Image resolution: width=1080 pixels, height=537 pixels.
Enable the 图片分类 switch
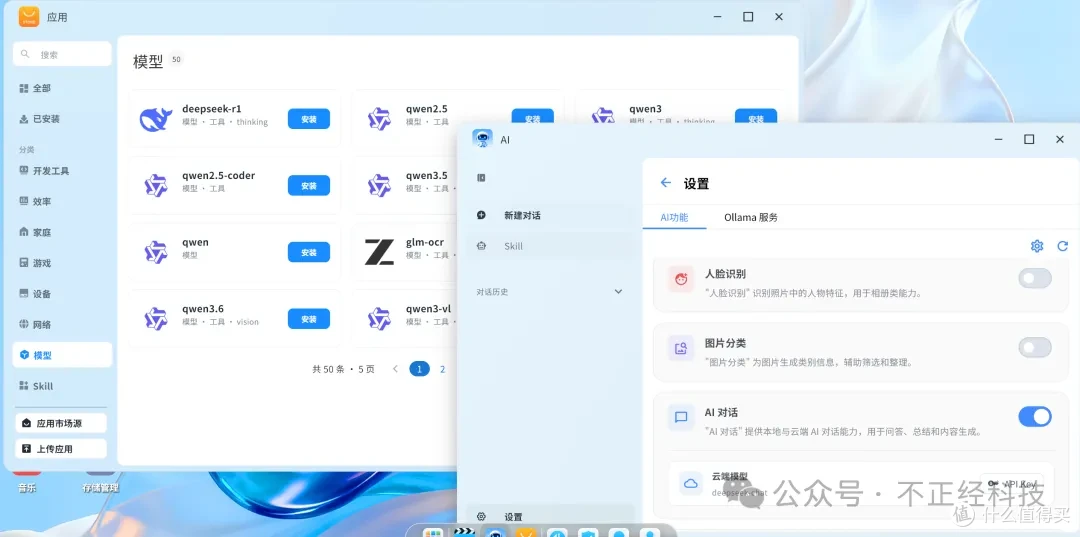point(1035,347)
